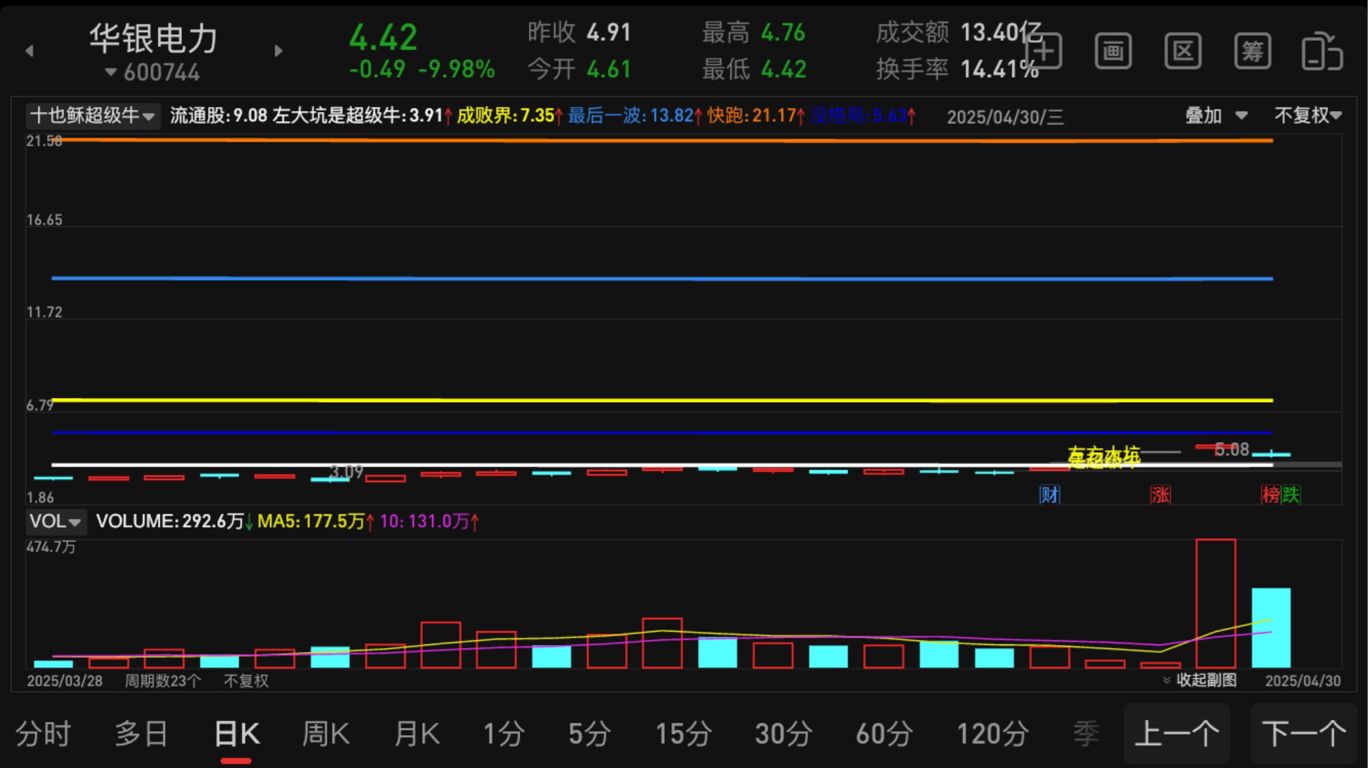
Task: Expand stock code 600744 dropdown arrow
Action: (x=111, y=73)
